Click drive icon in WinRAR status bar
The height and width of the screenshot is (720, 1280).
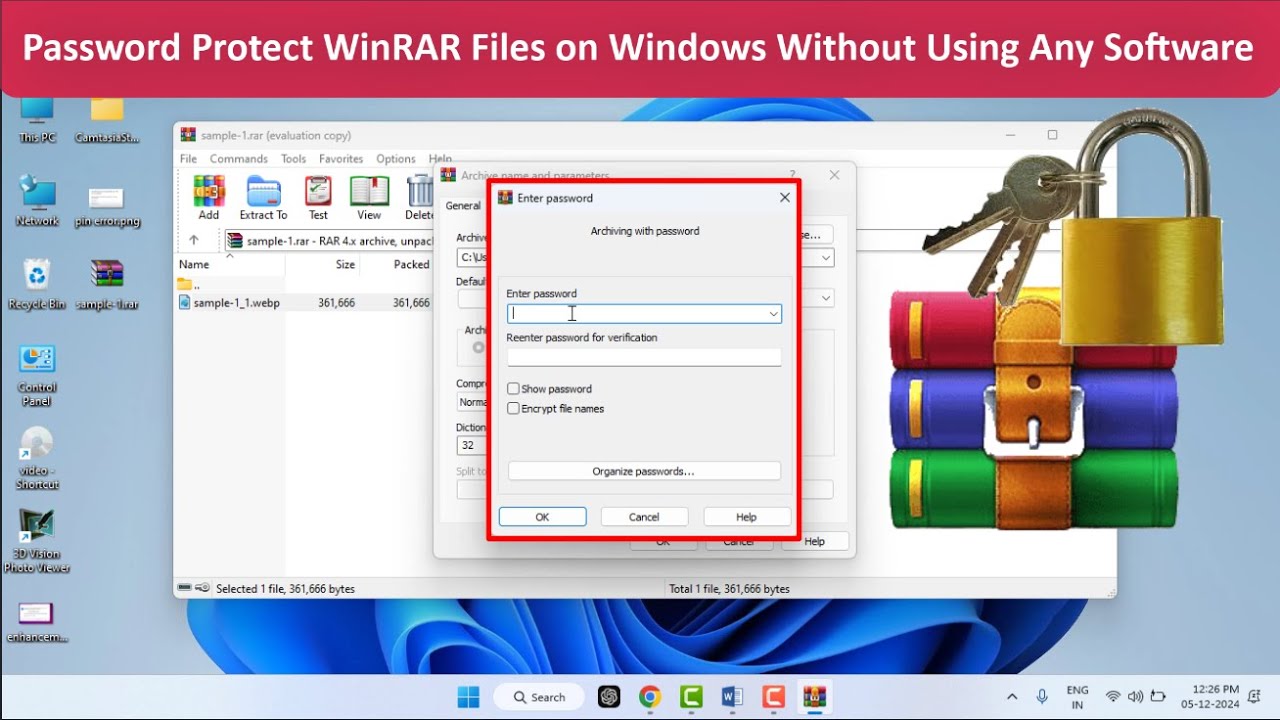(185, 588)
